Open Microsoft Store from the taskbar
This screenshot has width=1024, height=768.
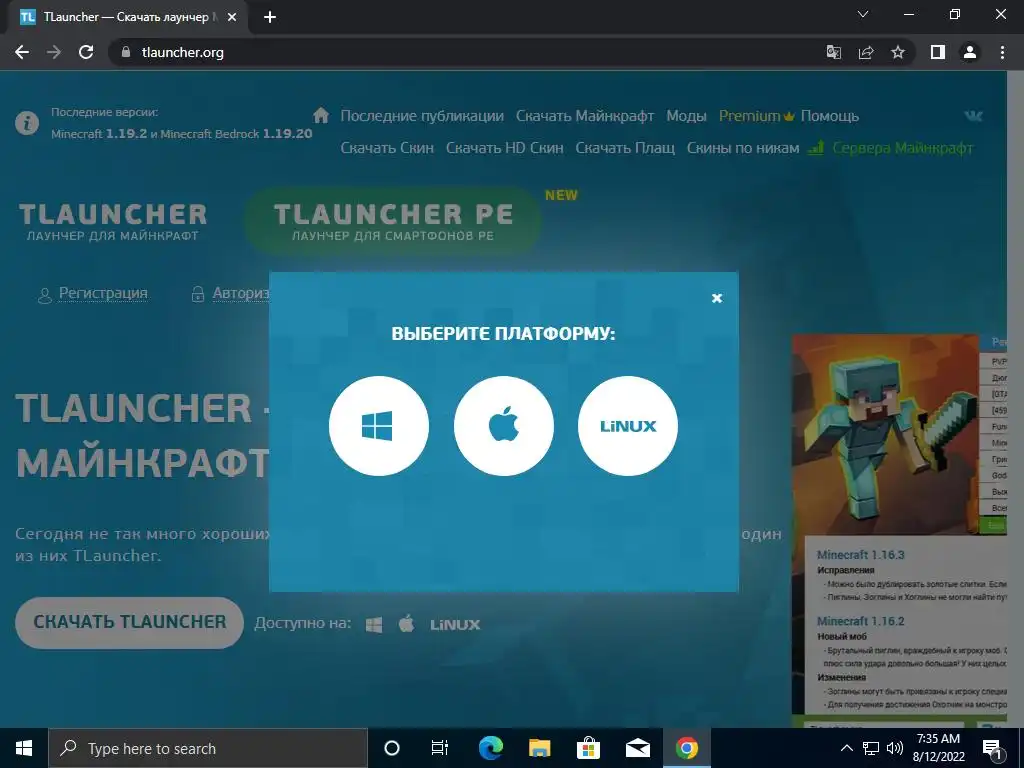pyautogui.click(x=588, y=748)
